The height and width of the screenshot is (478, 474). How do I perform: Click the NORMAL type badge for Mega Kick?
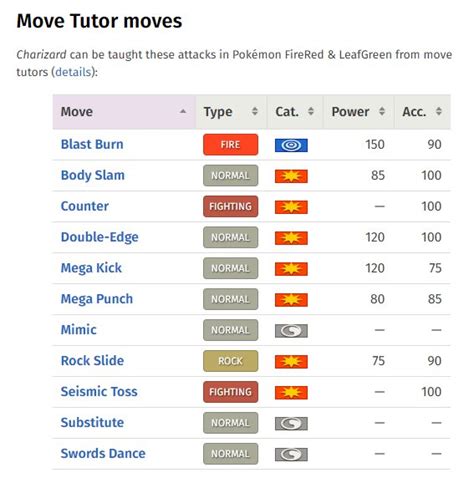coord(230,268)
